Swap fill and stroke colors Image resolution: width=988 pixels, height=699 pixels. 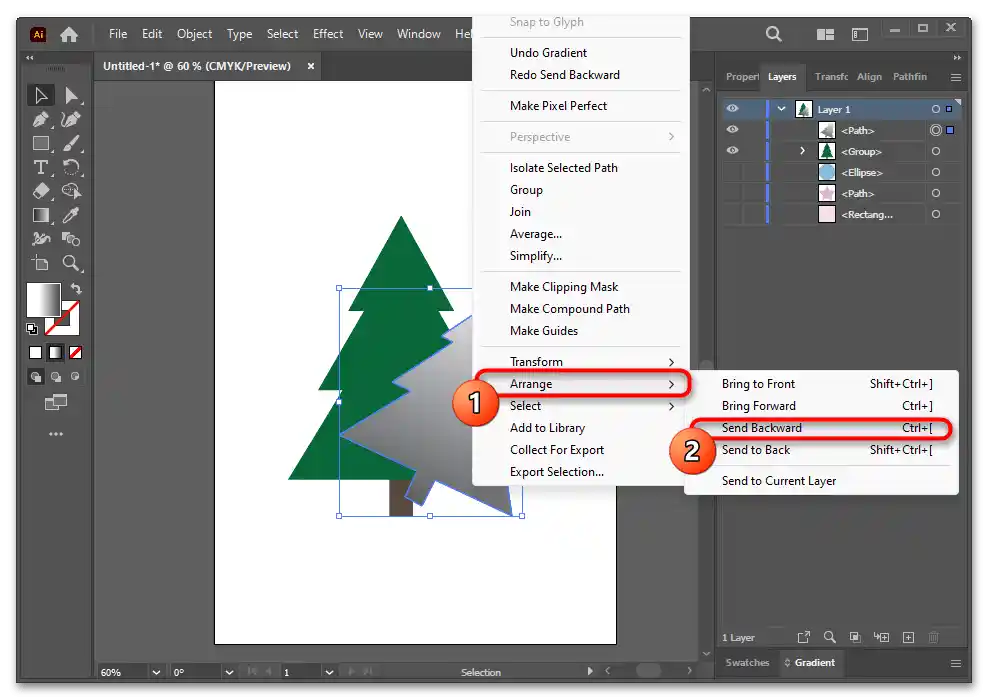click(76, 289)
